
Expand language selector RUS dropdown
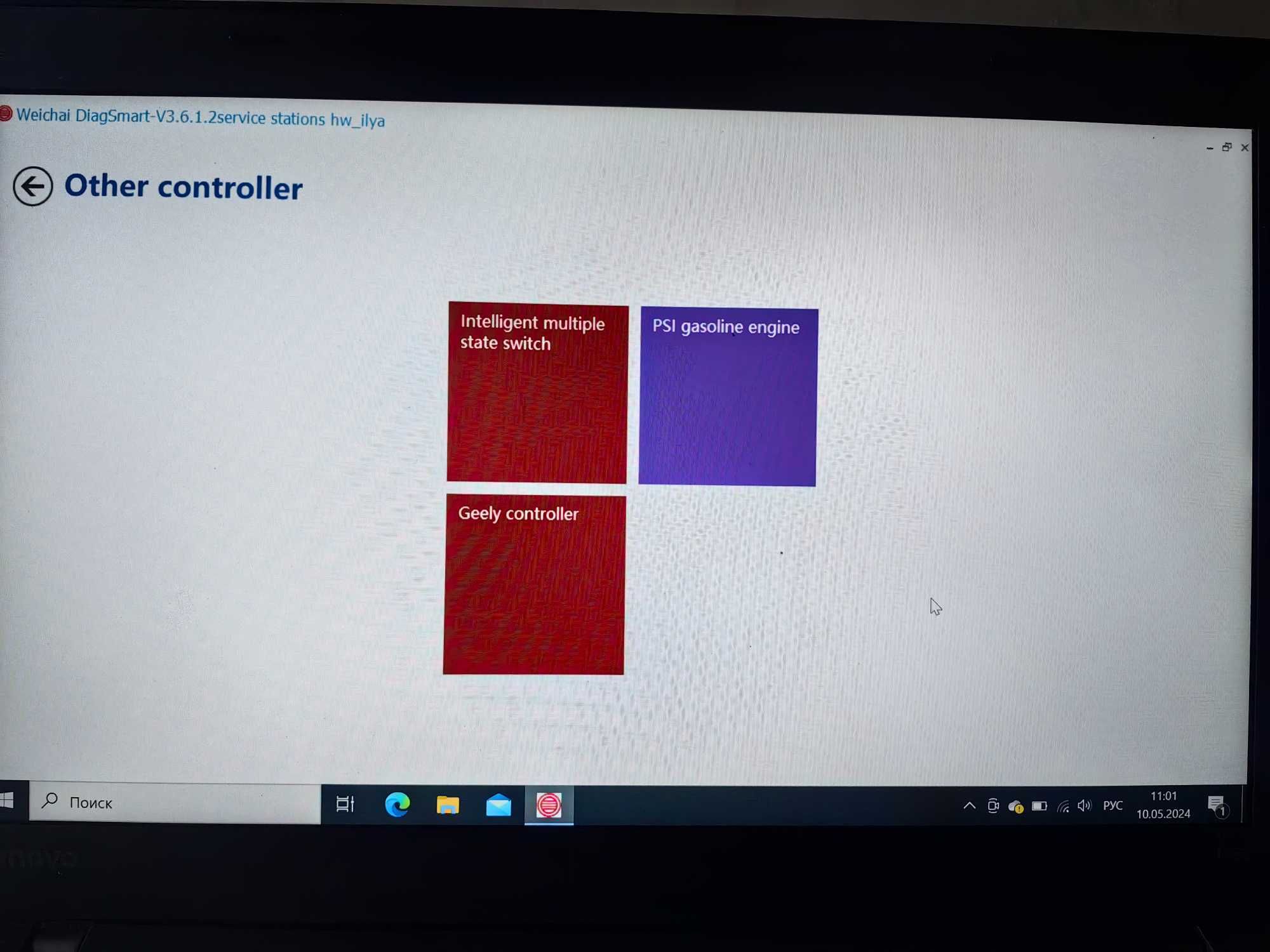pyautogui.click(x=1114, y=803)
